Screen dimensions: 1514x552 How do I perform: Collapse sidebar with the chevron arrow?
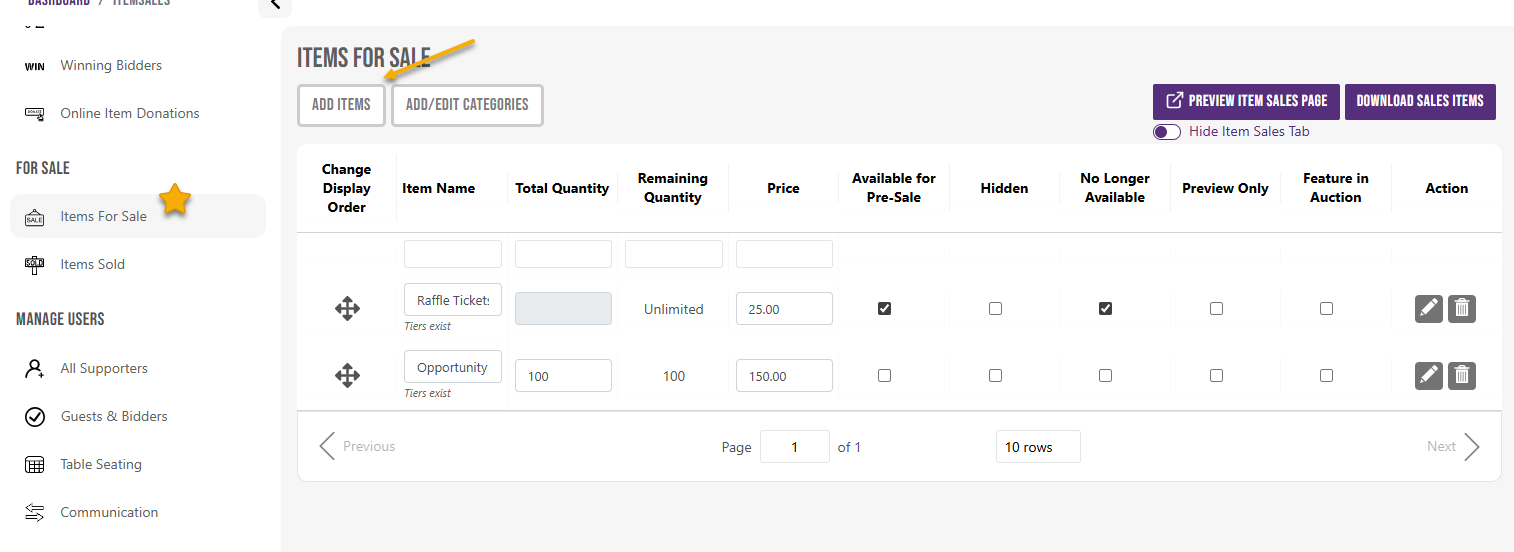275,6
